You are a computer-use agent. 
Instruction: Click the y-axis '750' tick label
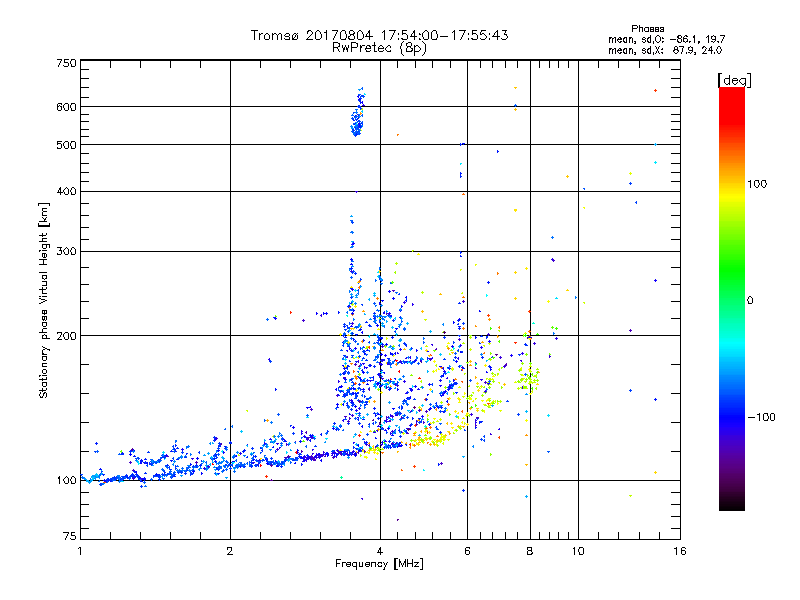(x=66, y=63)
